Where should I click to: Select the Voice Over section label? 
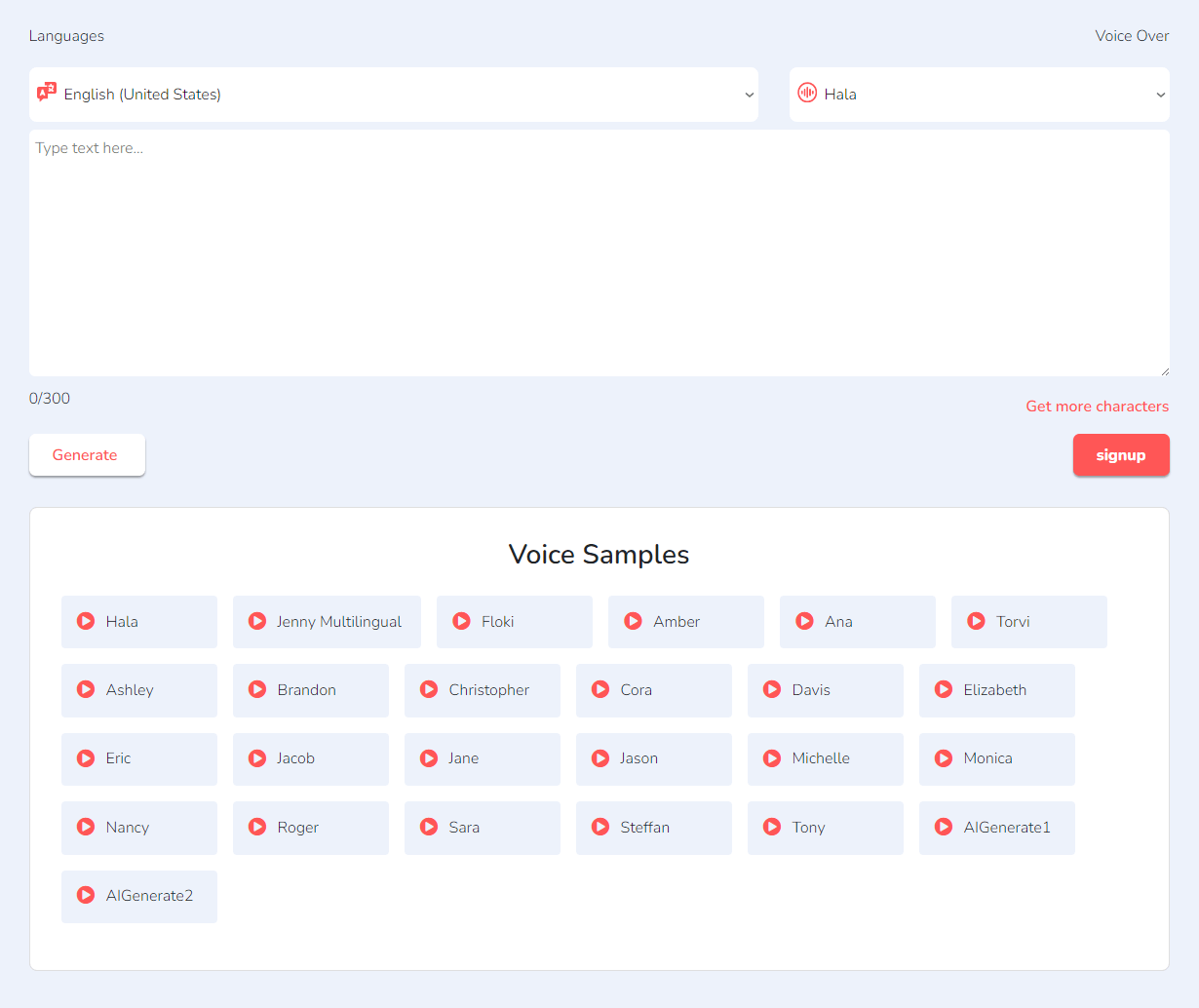click(x=1132, y=35)
